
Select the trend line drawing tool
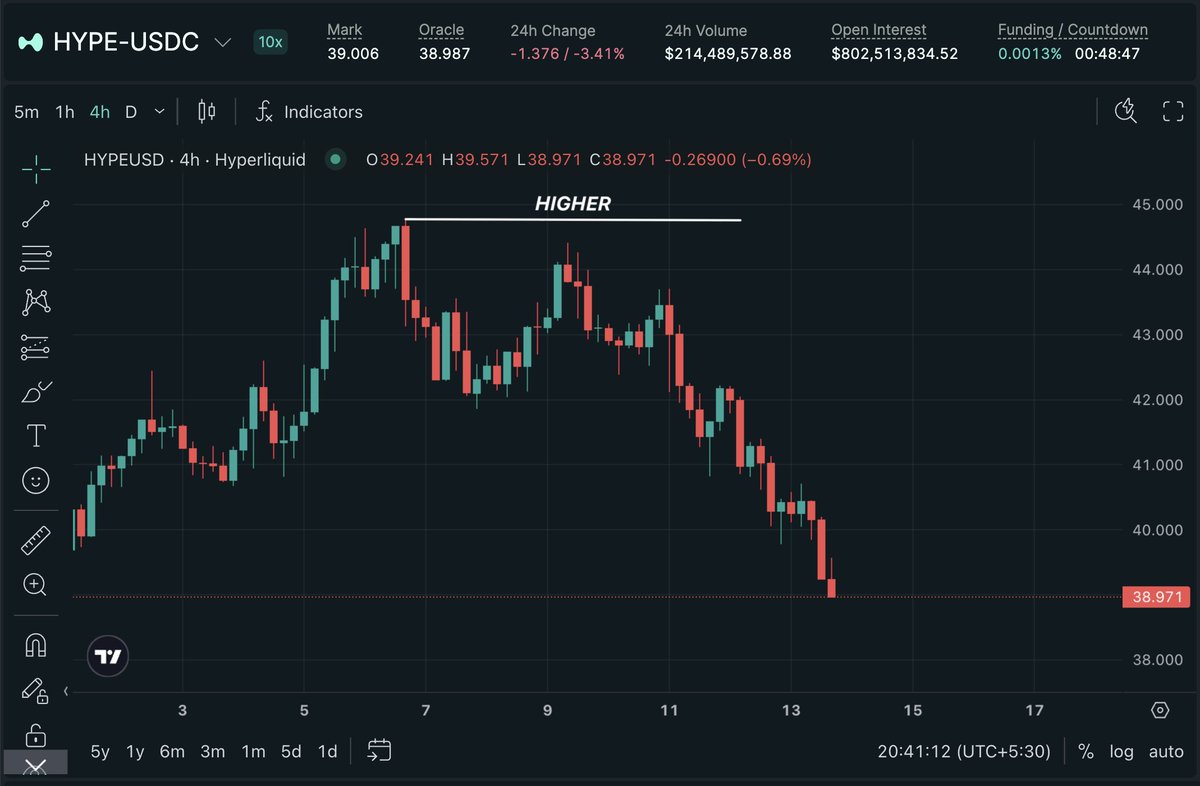click(36, 213)
